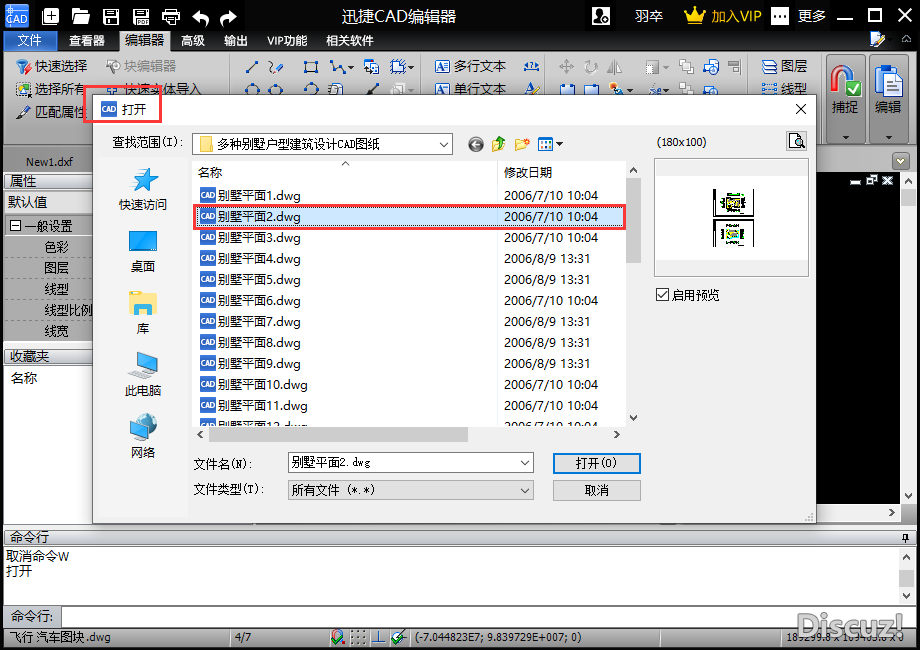Click the undo arrow icon

(x=201, y=17)
